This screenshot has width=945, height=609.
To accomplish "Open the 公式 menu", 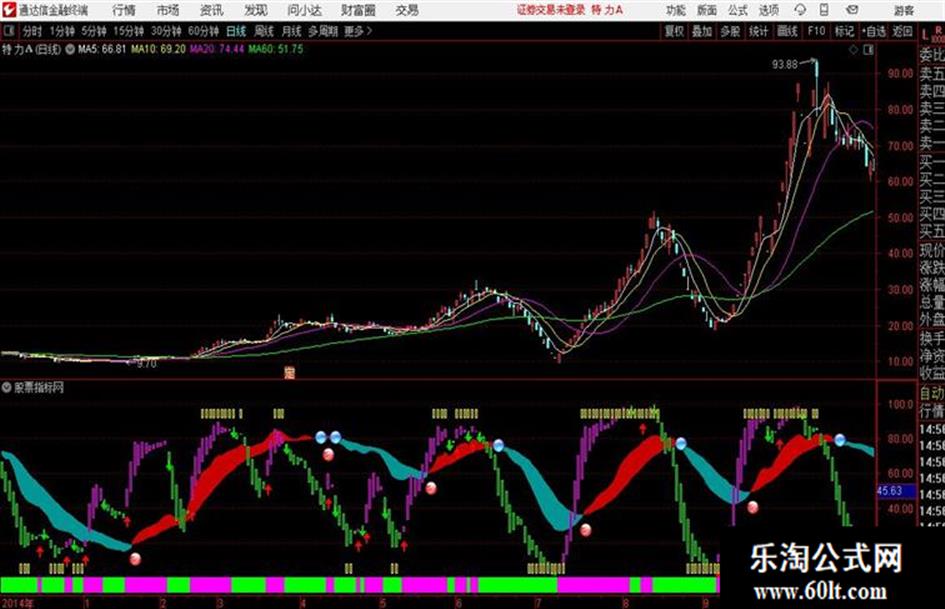I will (737, 10).
